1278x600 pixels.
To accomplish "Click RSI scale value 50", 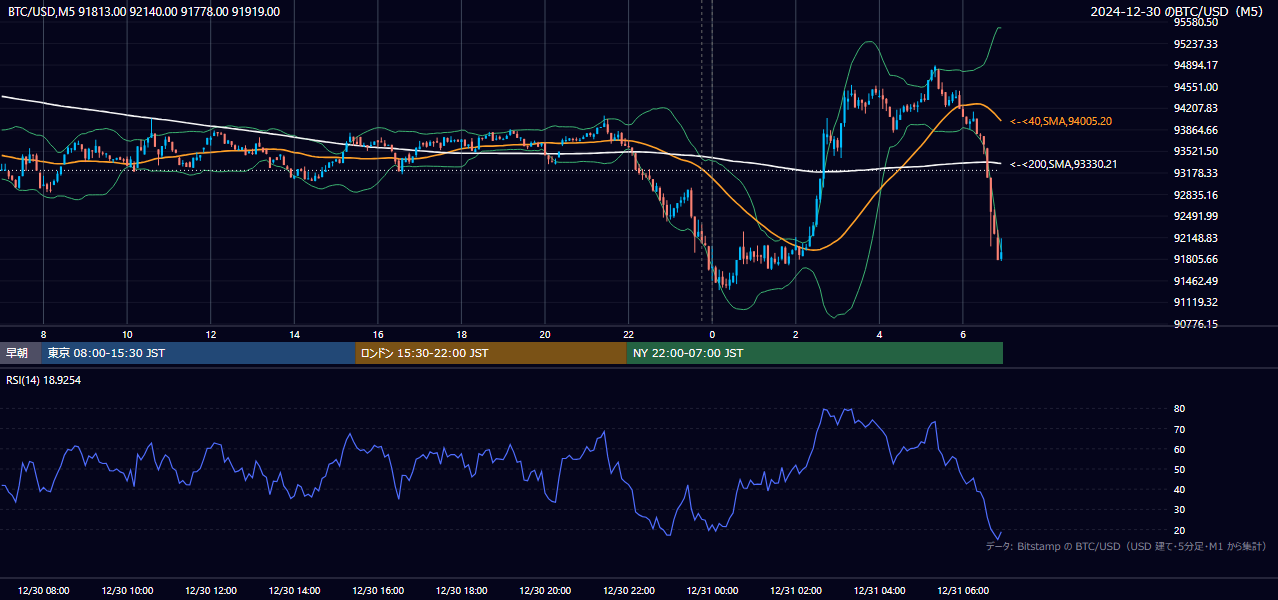I will (1180, 469).
